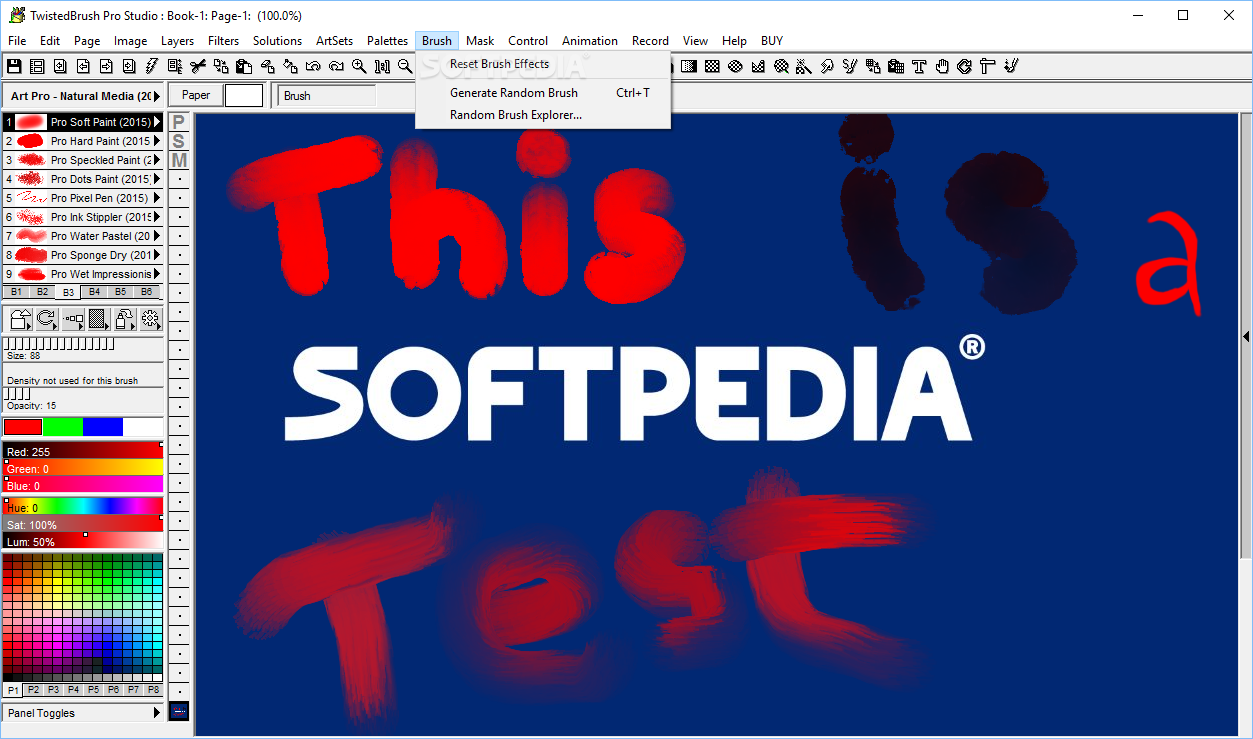Click the lightning bolt toolbar icon
1253x739 pixels.
[x=151, y=66]
